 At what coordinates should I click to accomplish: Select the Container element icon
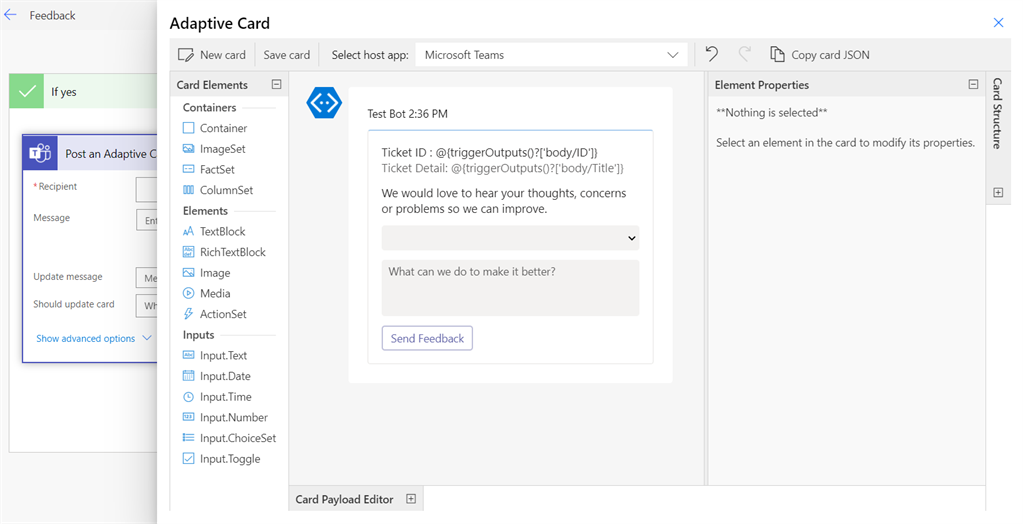coord(189,128)
